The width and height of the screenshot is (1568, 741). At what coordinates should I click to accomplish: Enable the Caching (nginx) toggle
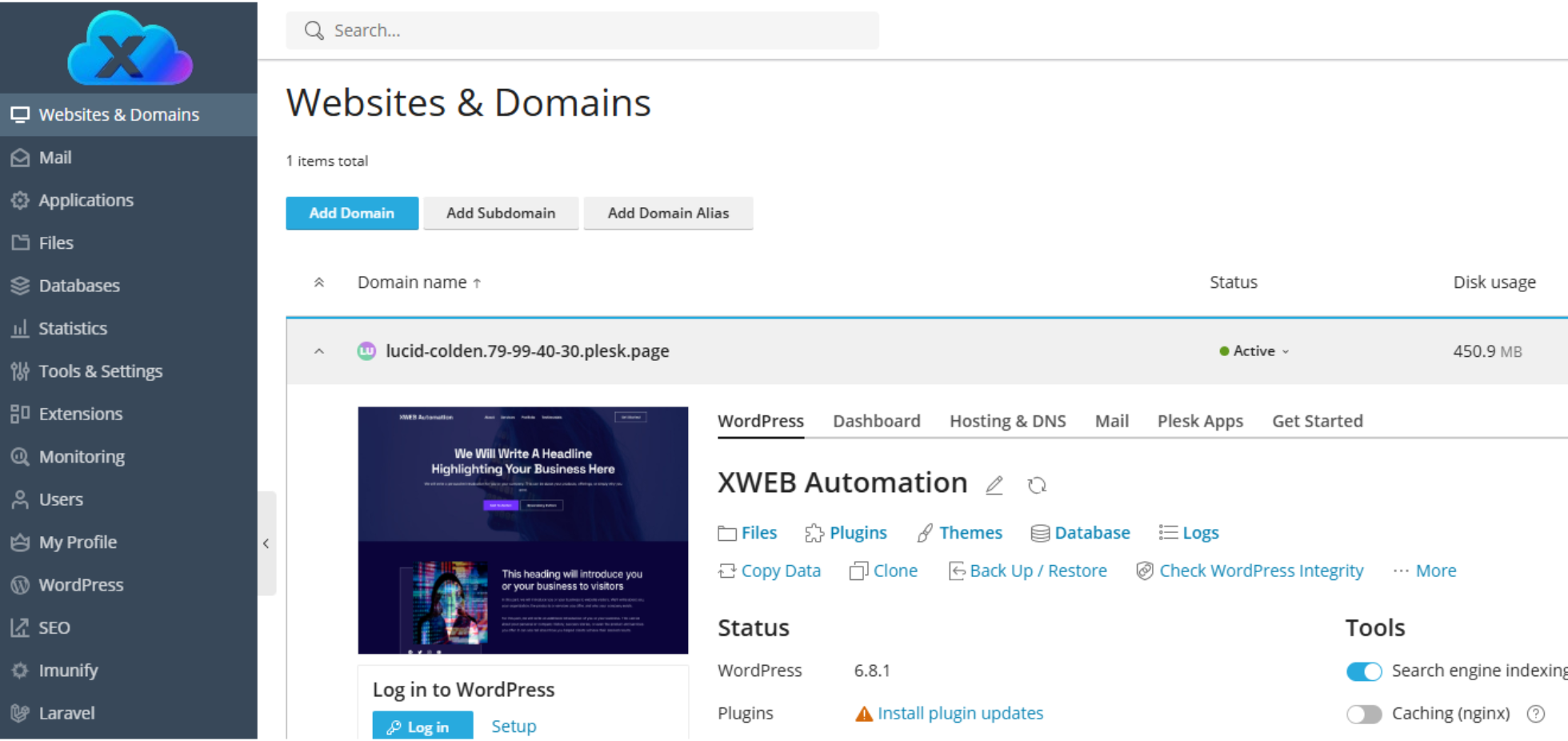pyautogui.click(x=1364, y=714)
